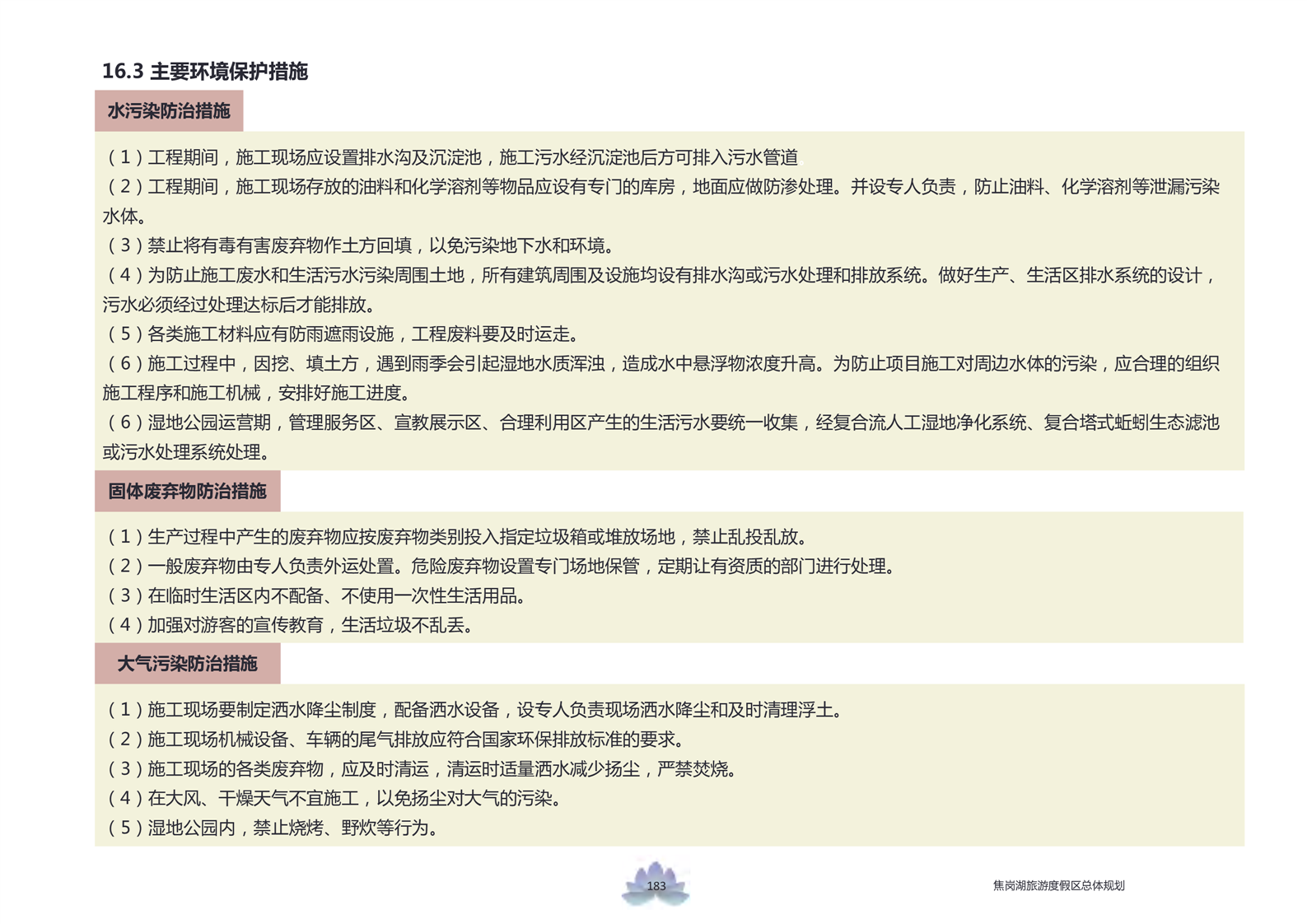The width and height of the screenshot is (1307, 924).
Task: Select the 水污染防治措施 header label
Action: [169, 111]
